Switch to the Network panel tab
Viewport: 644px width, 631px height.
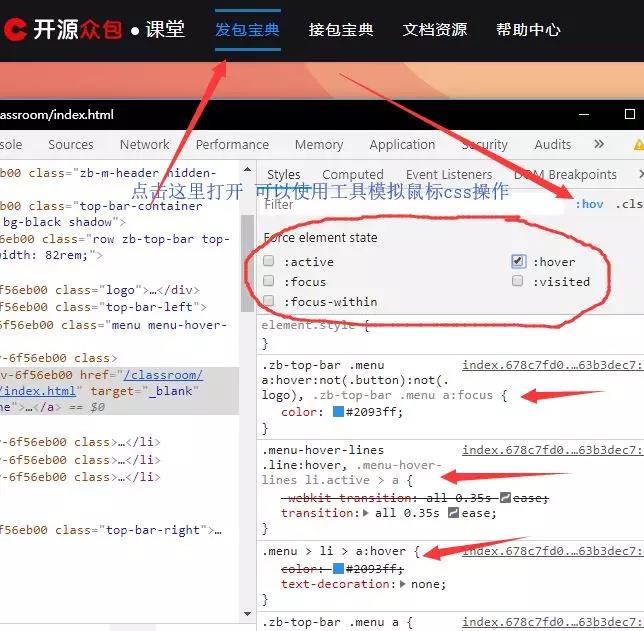tap(145, 145)
